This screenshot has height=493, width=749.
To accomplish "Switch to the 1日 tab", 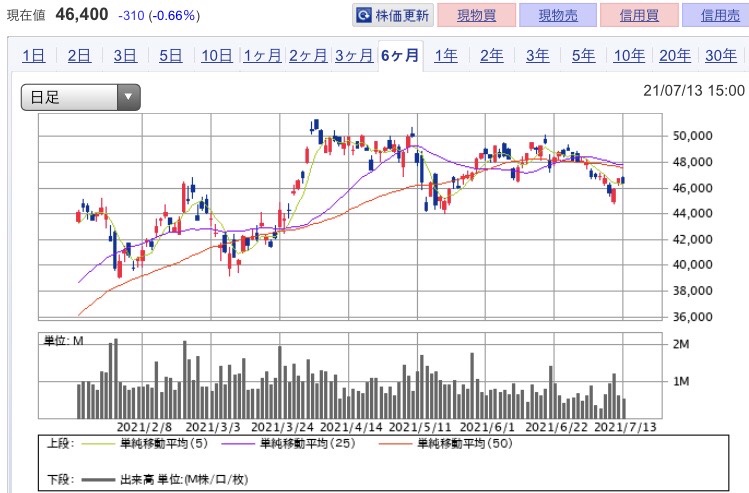I will click(x=33, y=56).
